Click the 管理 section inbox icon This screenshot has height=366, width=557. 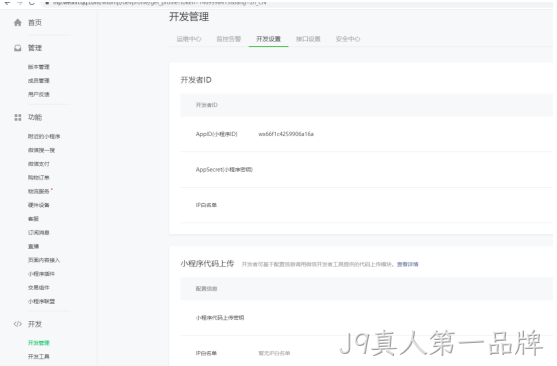tap(17, 48)
